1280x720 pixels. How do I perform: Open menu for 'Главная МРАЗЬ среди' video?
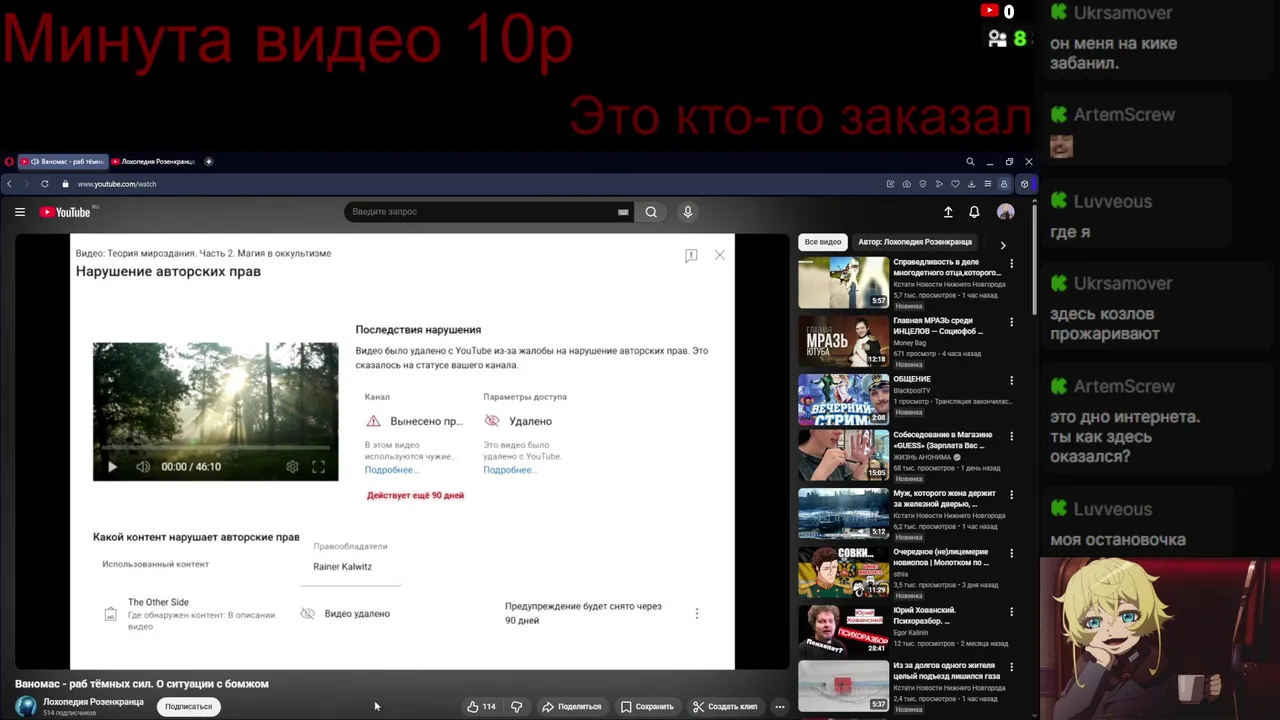click(x=1011, y=322)
